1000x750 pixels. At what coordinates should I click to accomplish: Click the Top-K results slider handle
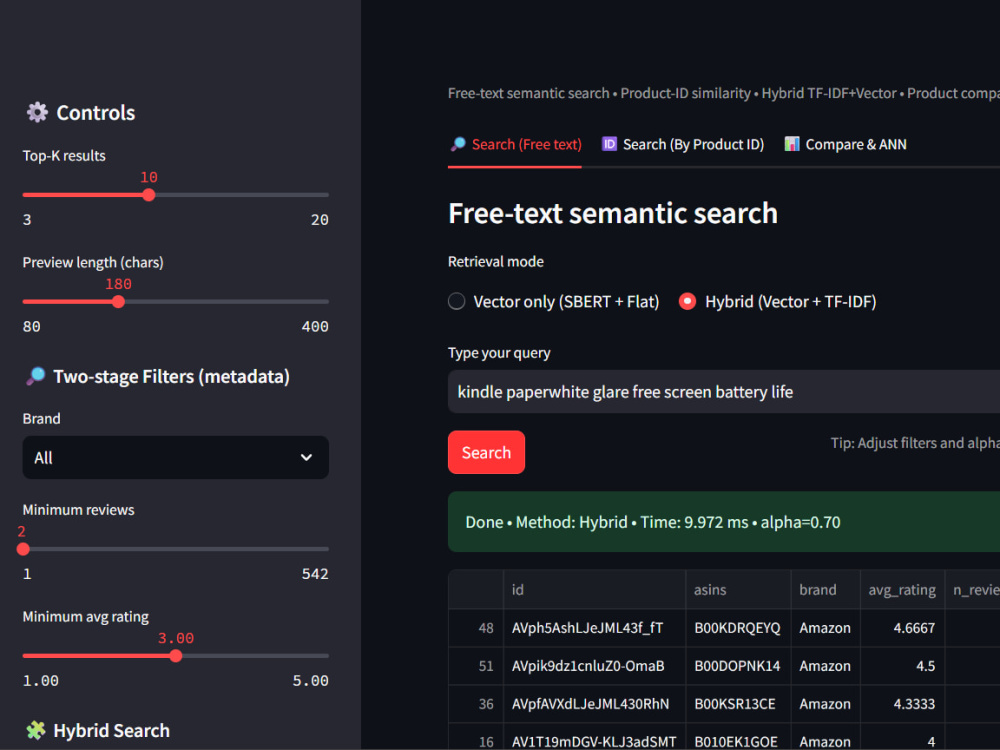point(149,195)
